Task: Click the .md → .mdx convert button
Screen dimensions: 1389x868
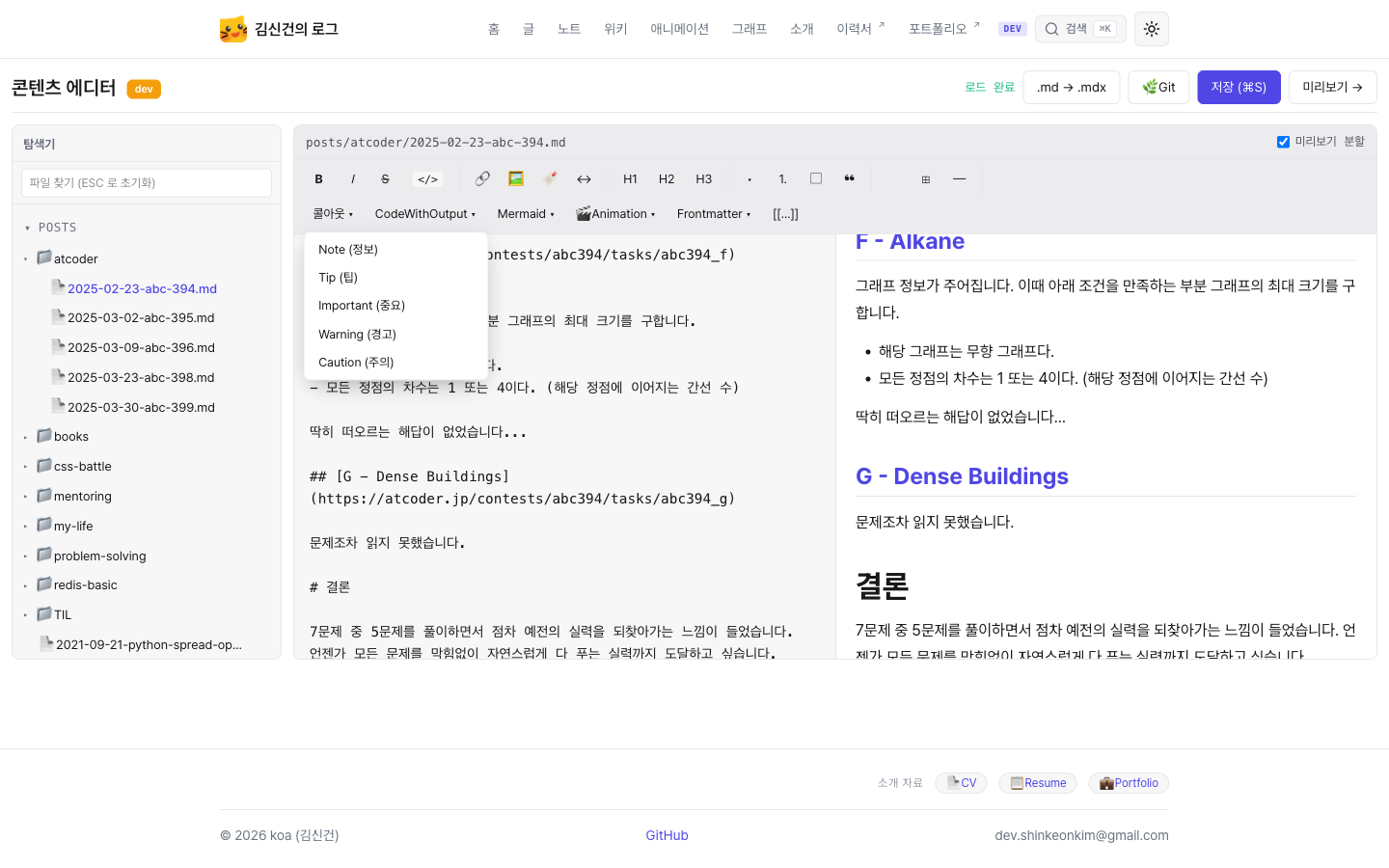Action: [x=1072, y=87]
